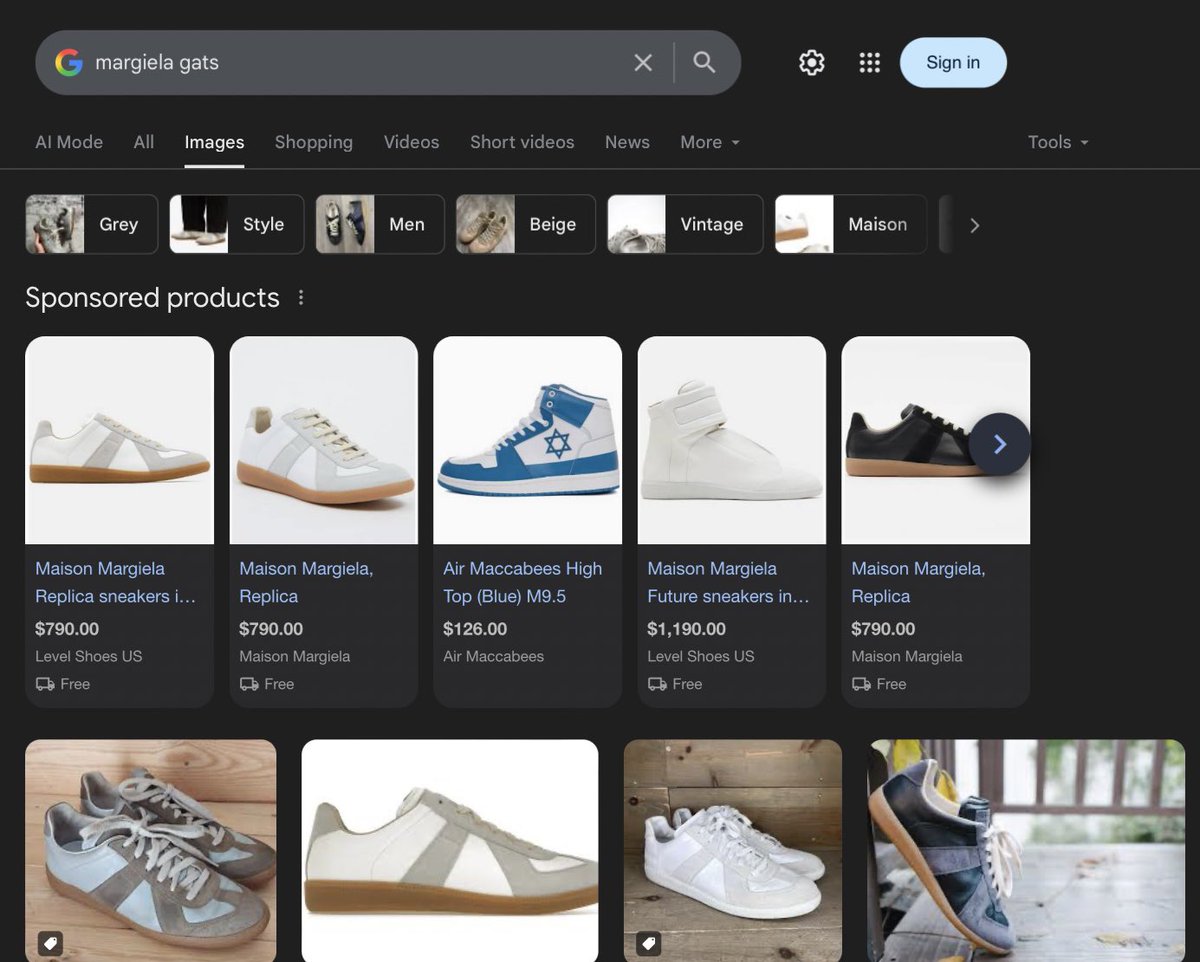Clear the search query with X icon
Screen dimensions: 1200x962
point(643,63)
